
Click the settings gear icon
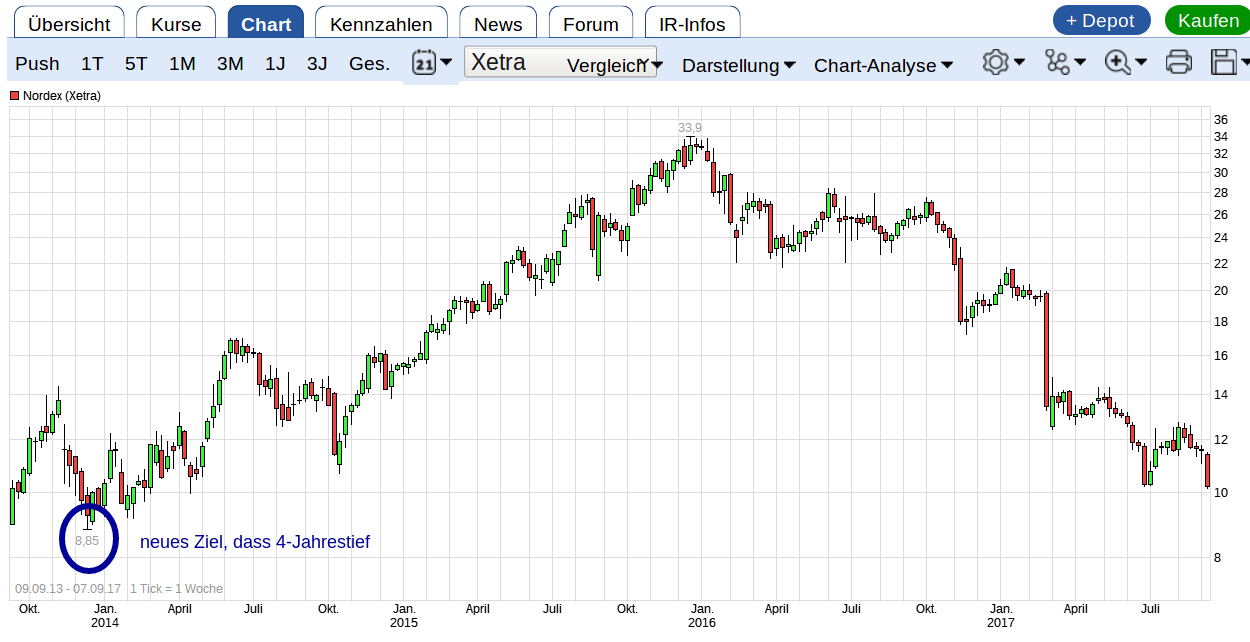pyautogui.click(x=995, y=62)
